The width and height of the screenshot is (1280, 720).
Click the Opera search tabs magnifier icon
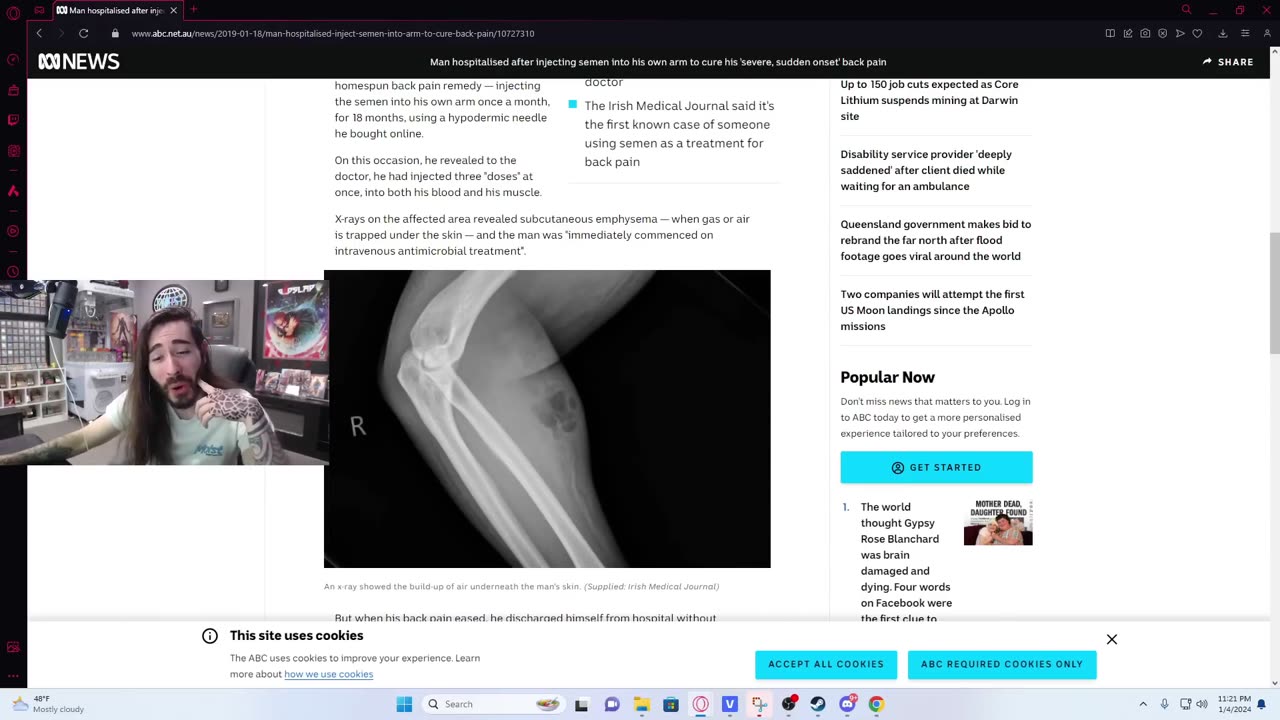click(1186, 10)
